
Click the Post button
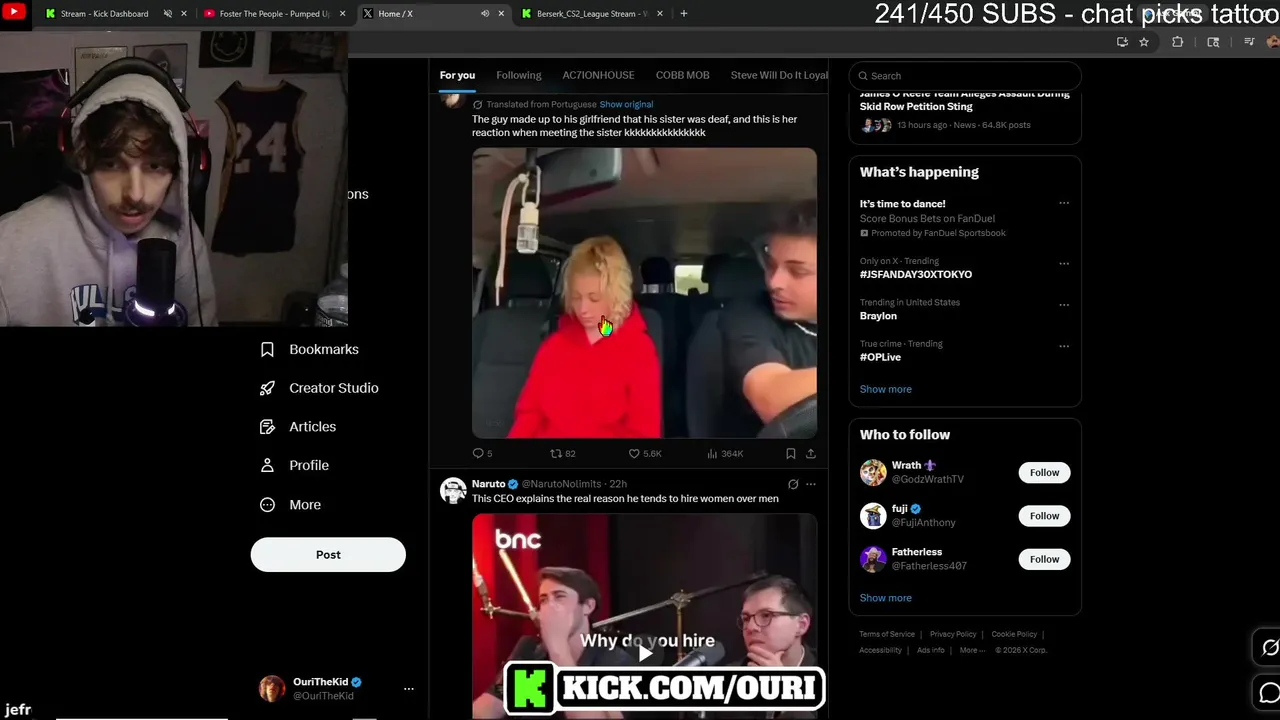tap(328, 555)
